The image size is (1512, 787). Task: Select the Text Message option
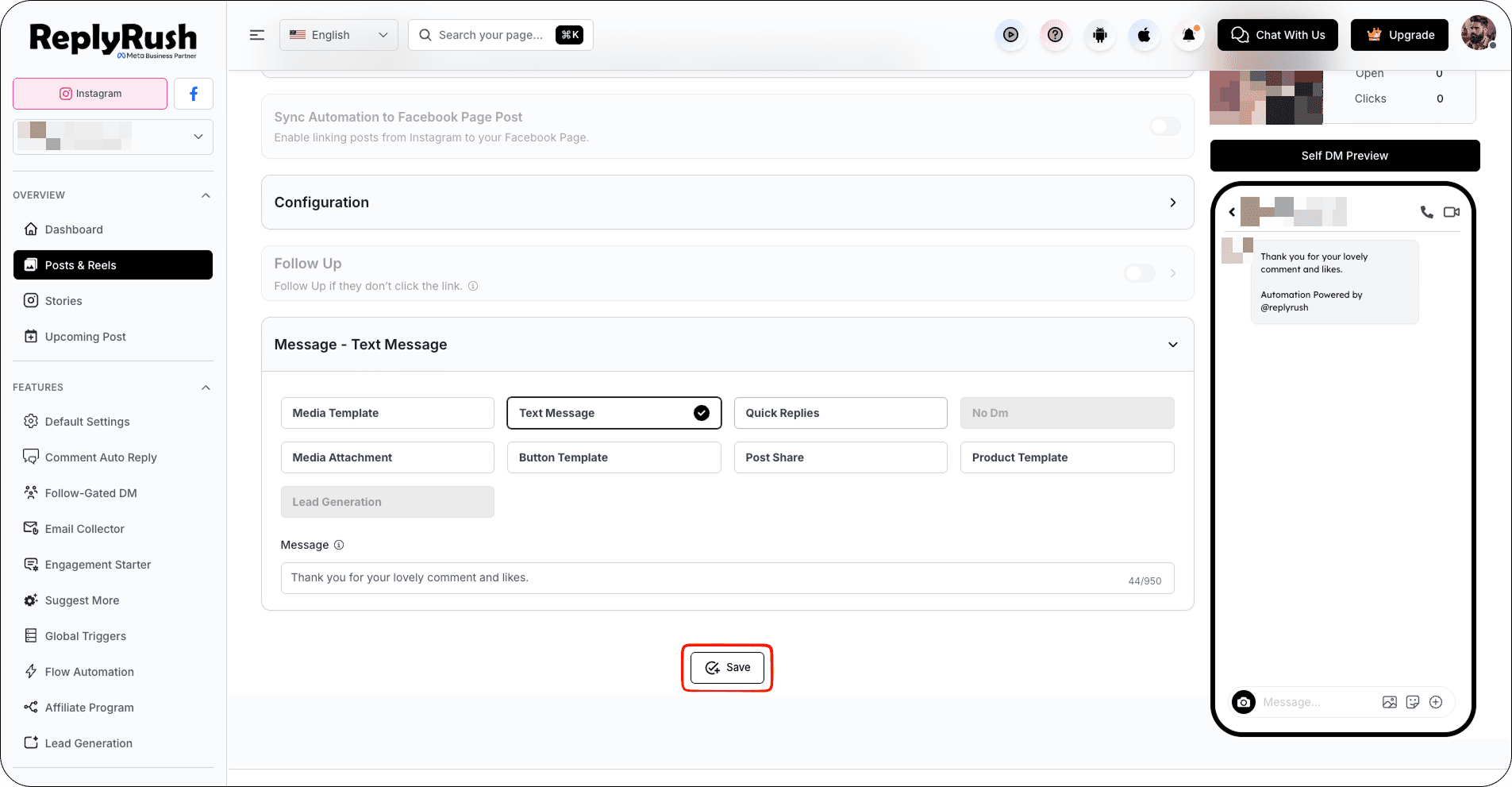coord(614,413)
